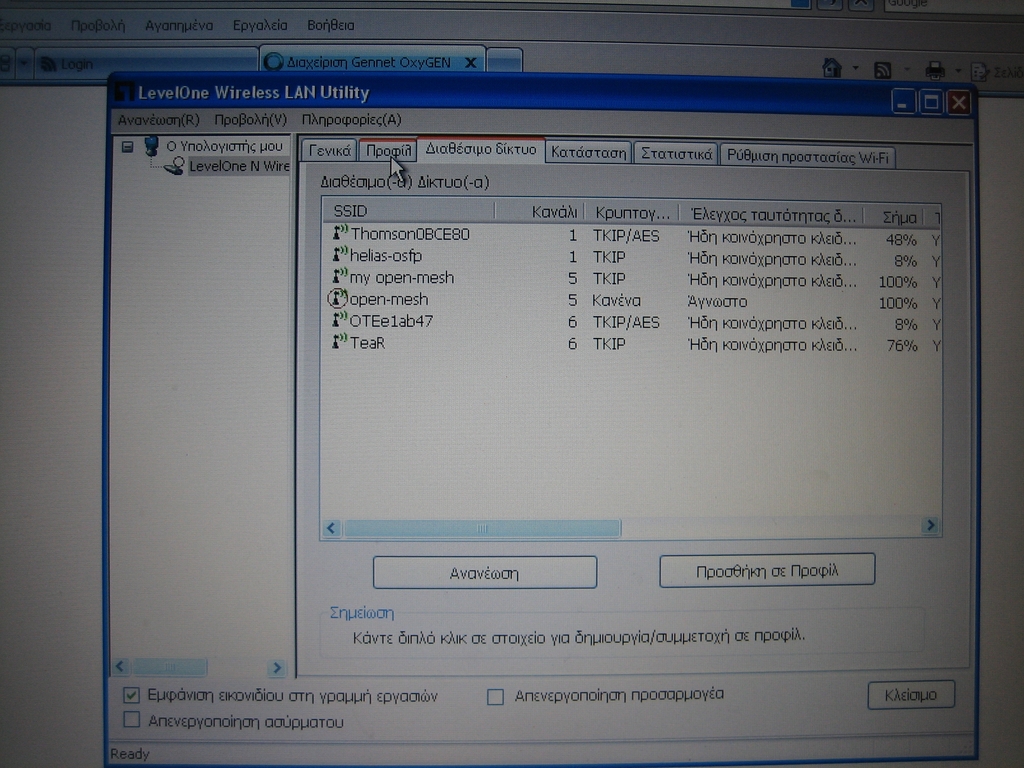Viewport: 1024px width, 768px height.
Task: Click the Thomson0BCE80 network signal icon
Action: pos(340,232)
